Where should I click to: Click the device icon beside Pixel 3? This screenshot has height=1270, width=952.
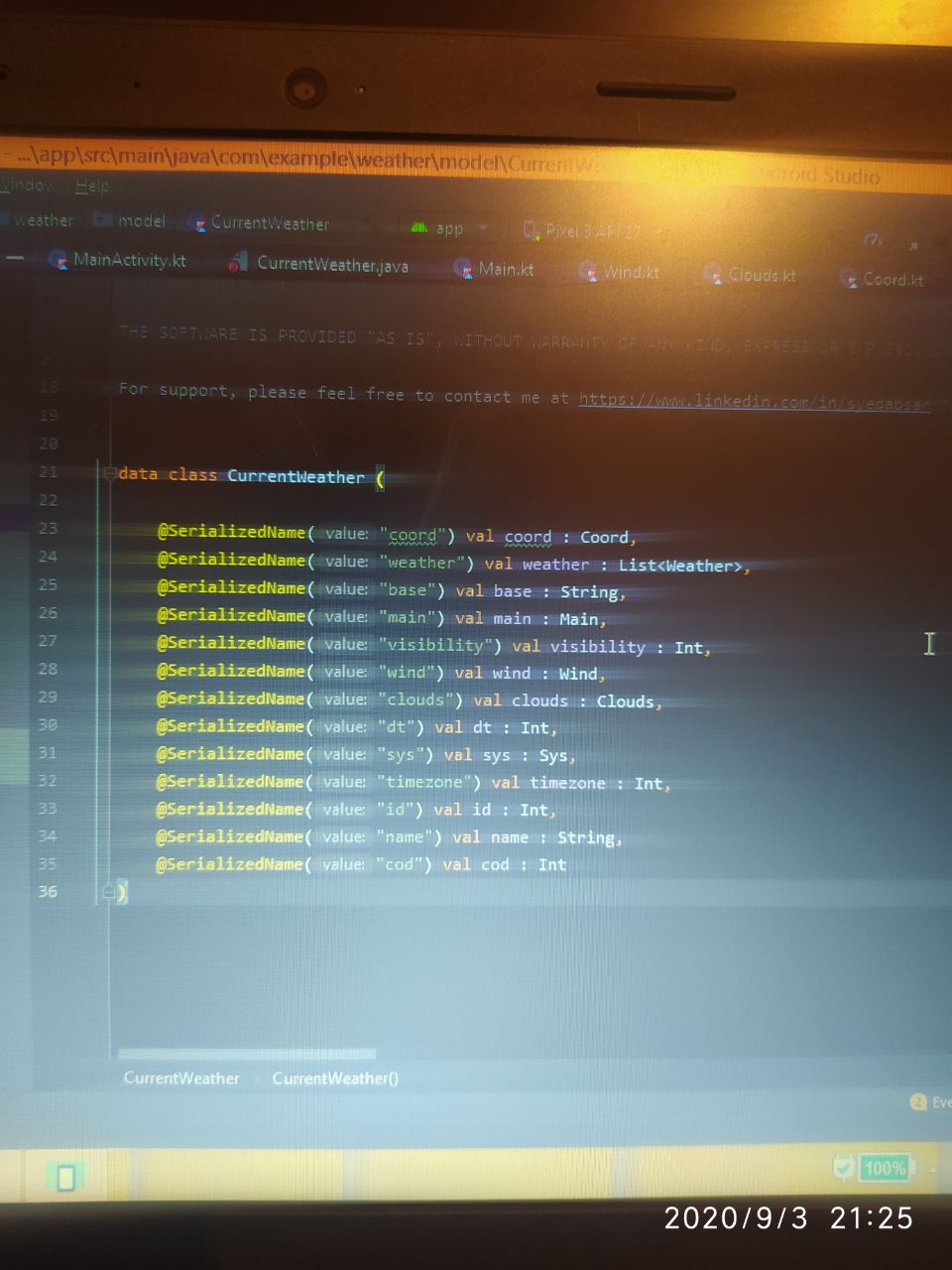[532, 230]
